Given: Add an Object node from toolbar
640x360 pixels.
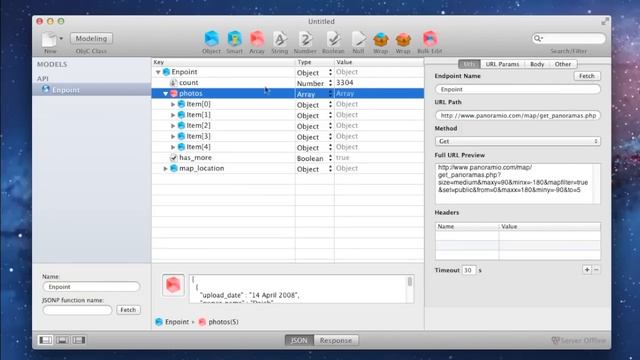Looking at the screenshot, I should tap(211, 39).
